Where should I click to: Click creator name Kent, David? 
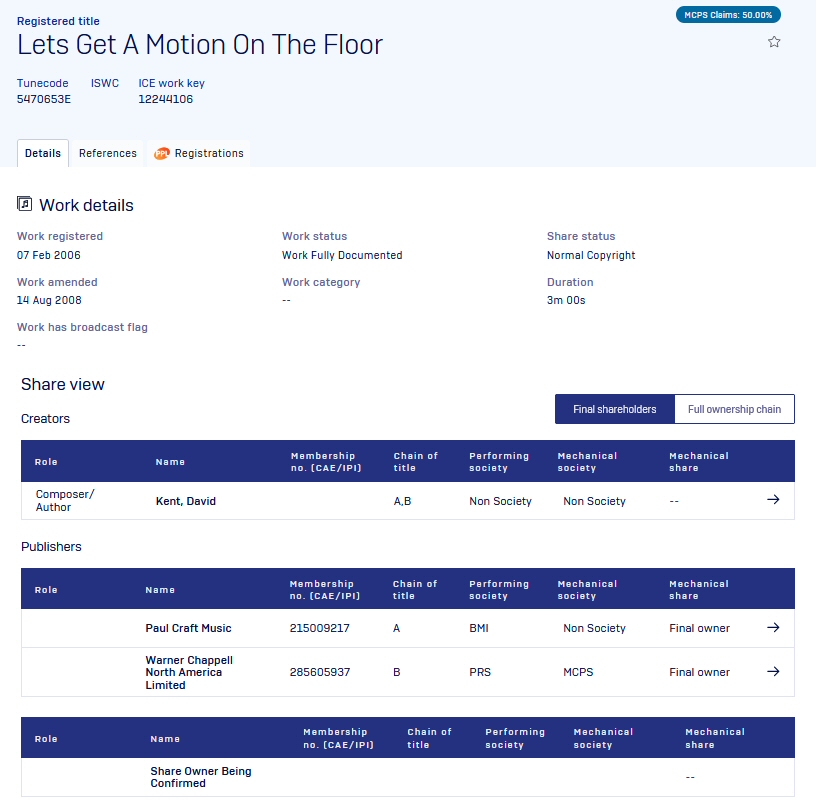coord(185,501)
